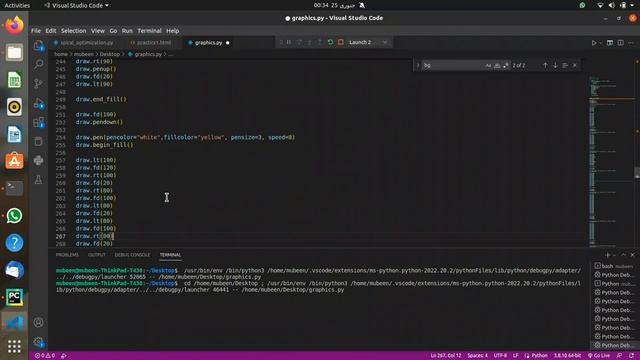Open the Accounts icon in activity bar
Viewport: 640px width, 360px height.
coord(38,322)
